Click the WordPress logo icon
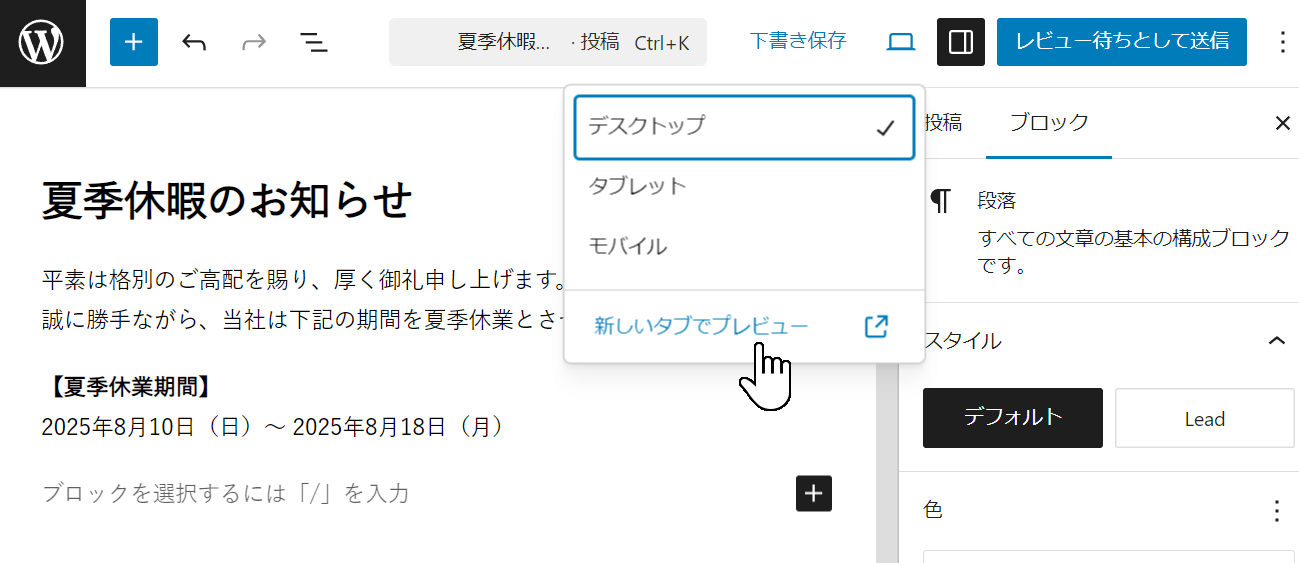1299x563 pixels. point(42,43)
